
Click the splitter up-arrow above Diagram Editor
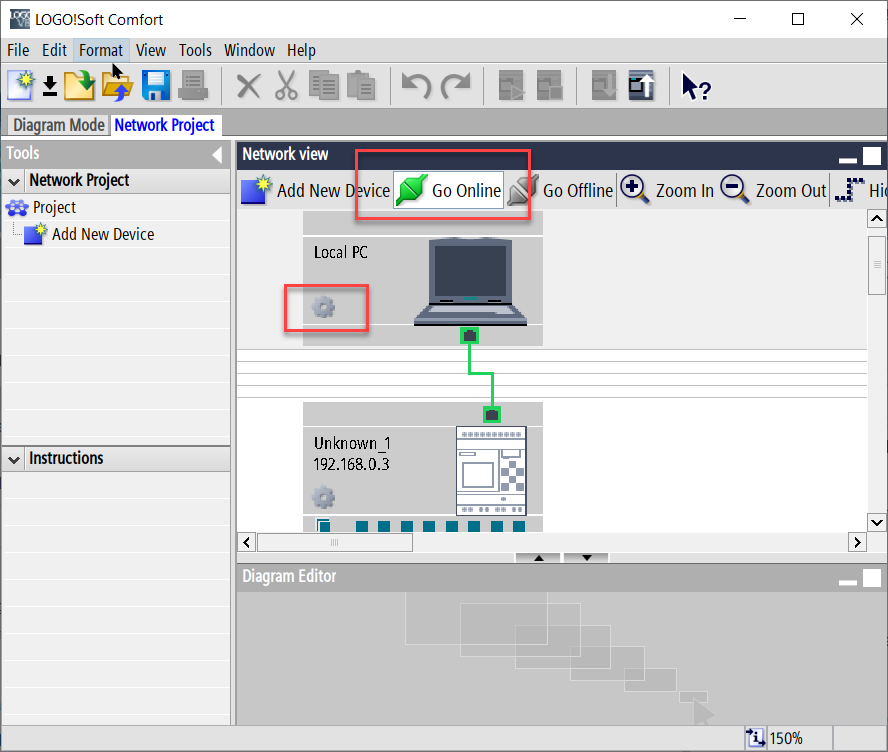[538, 558]
